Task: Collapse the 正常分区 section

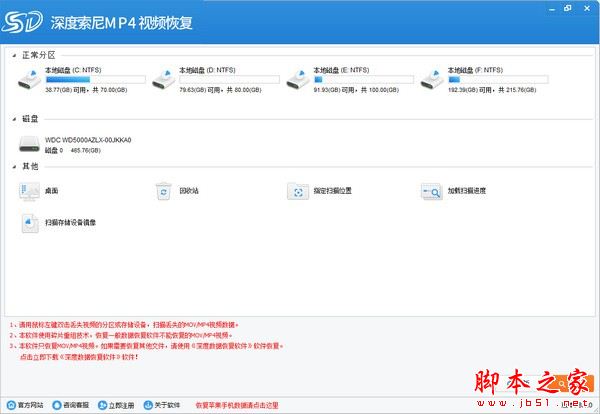Action: point(14,55)
